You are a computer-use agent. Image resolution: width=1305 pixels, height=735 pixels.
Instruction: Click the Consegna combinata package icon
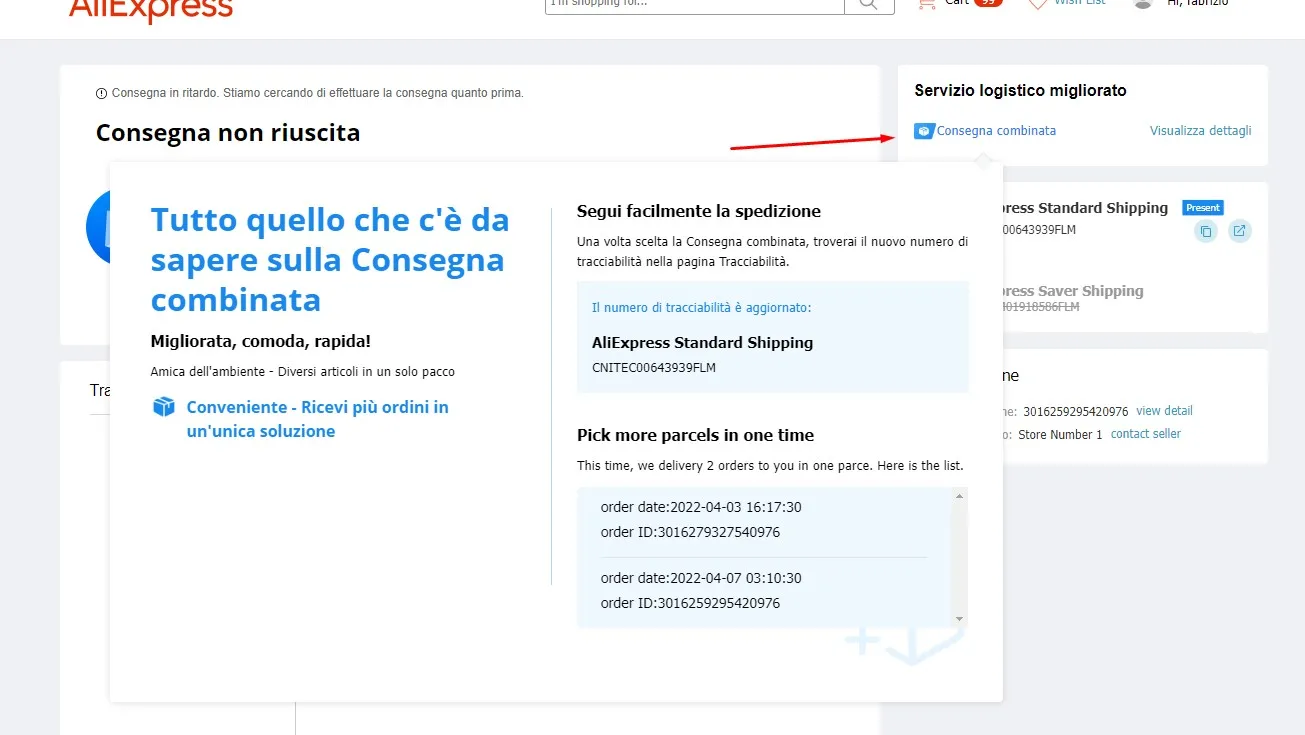point(923,131)
